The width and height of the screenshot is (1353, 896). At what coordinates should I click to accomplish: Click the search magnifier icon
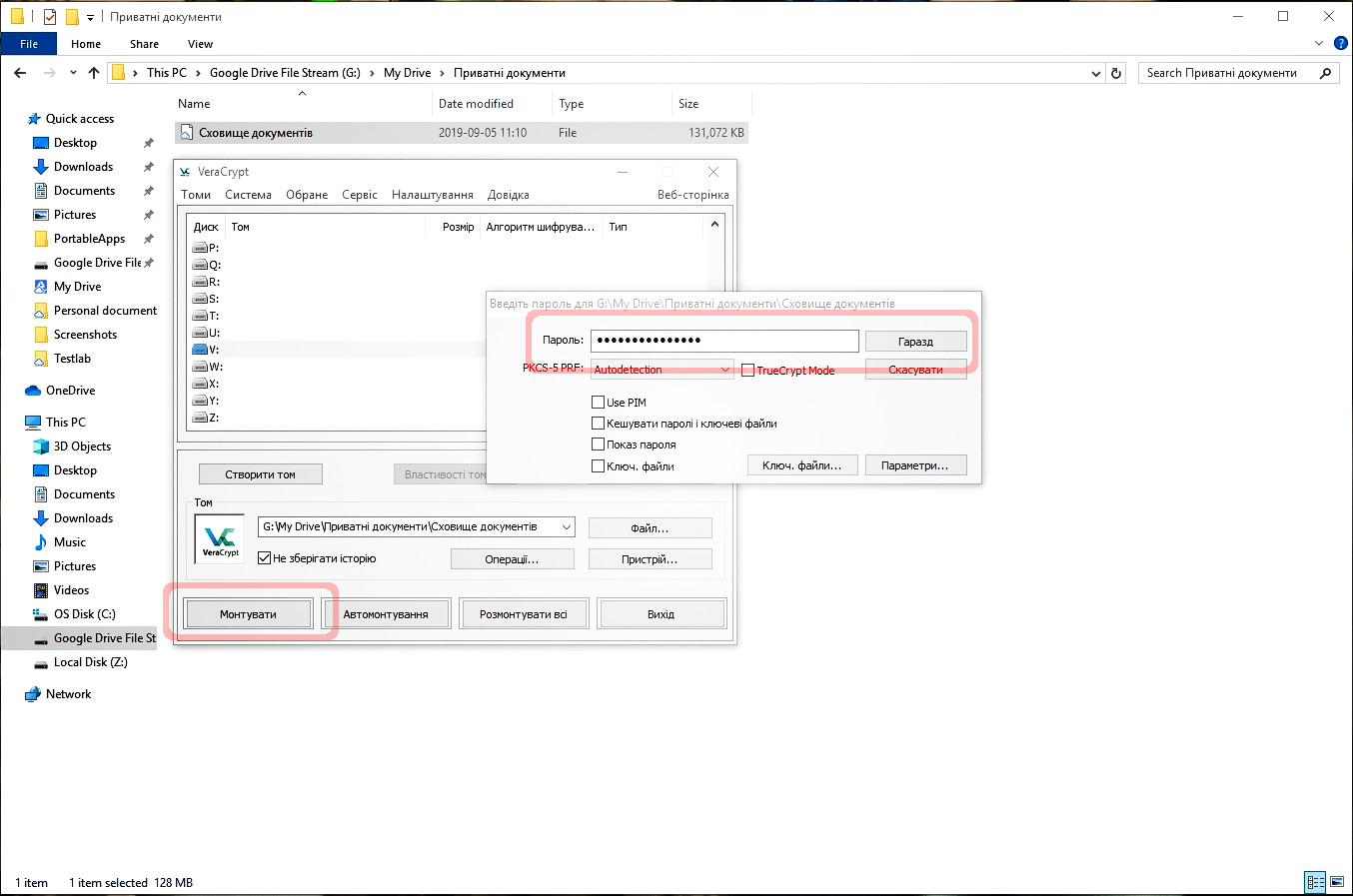coord(1326,73)
